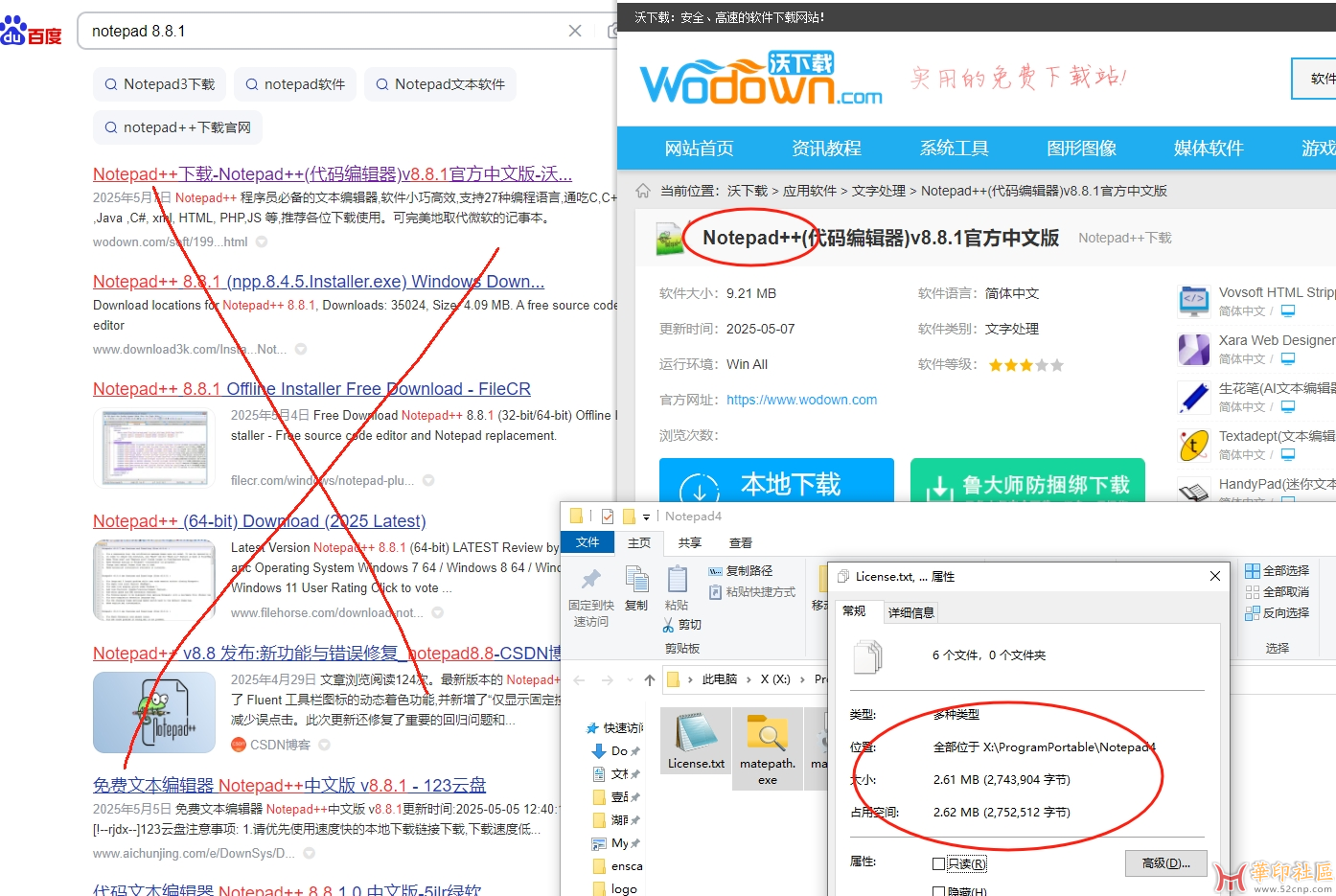Screen dimensions: 1336x896
Task: Open 系统工具 in Wodown nav bar
Action: [x=954, y=149]
